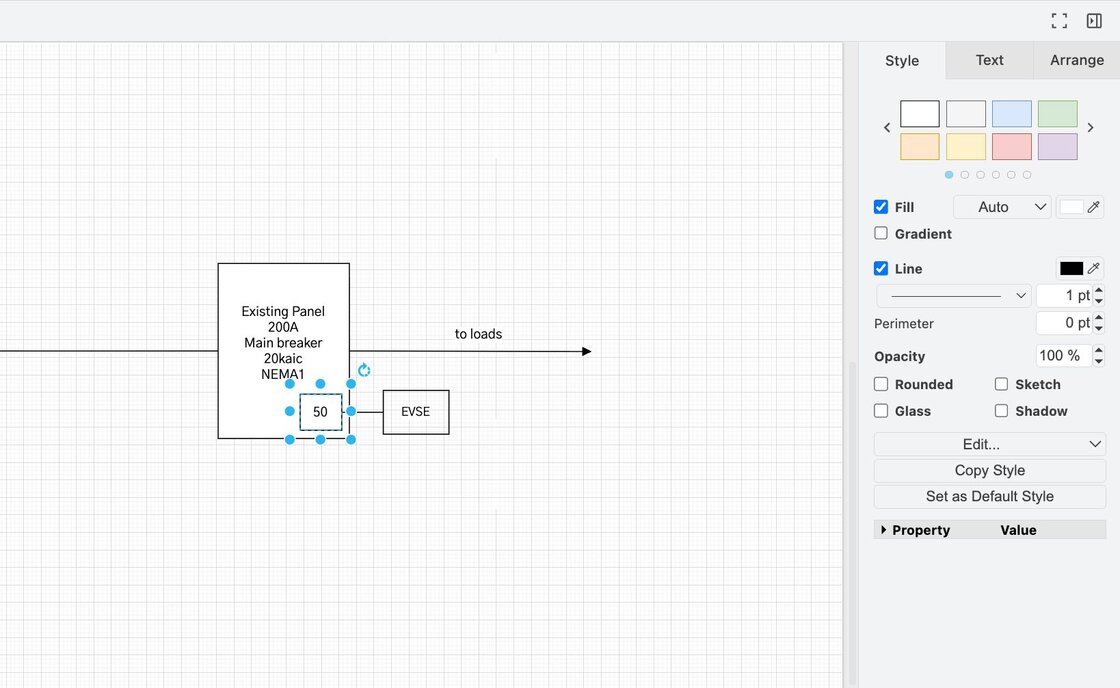This screenshot has width=1120, height=688.
Task: Go to next style palette page arrow
Action: [1091, 128]
